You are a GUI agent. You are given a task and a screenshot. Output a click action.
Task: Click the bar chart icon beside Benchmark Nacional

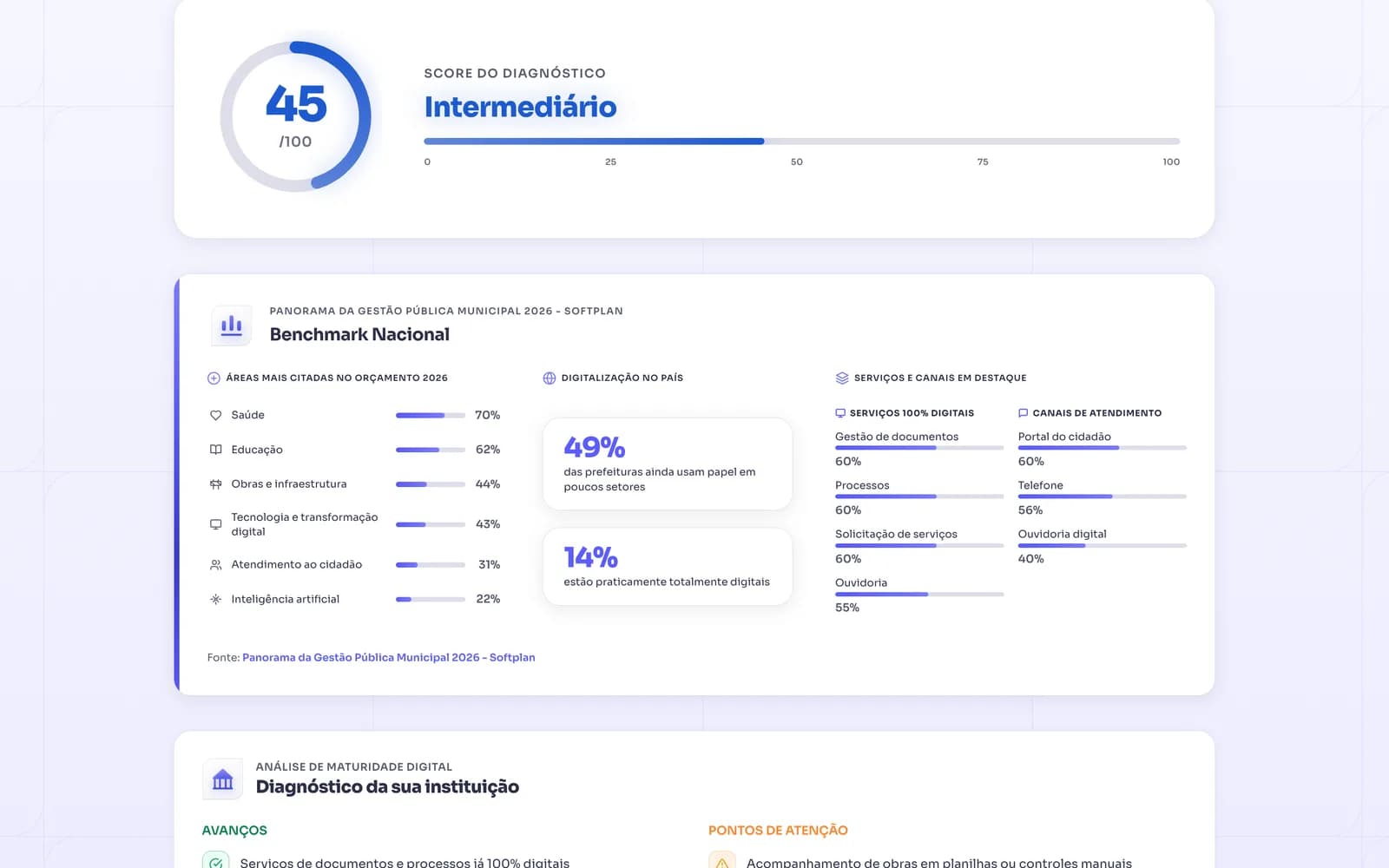231,325
